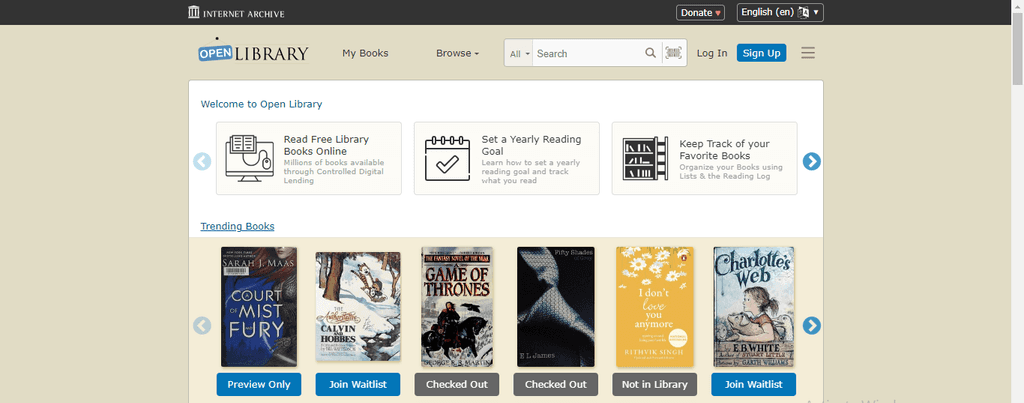Click the search magnifying glass icon

tap(650, 53)
